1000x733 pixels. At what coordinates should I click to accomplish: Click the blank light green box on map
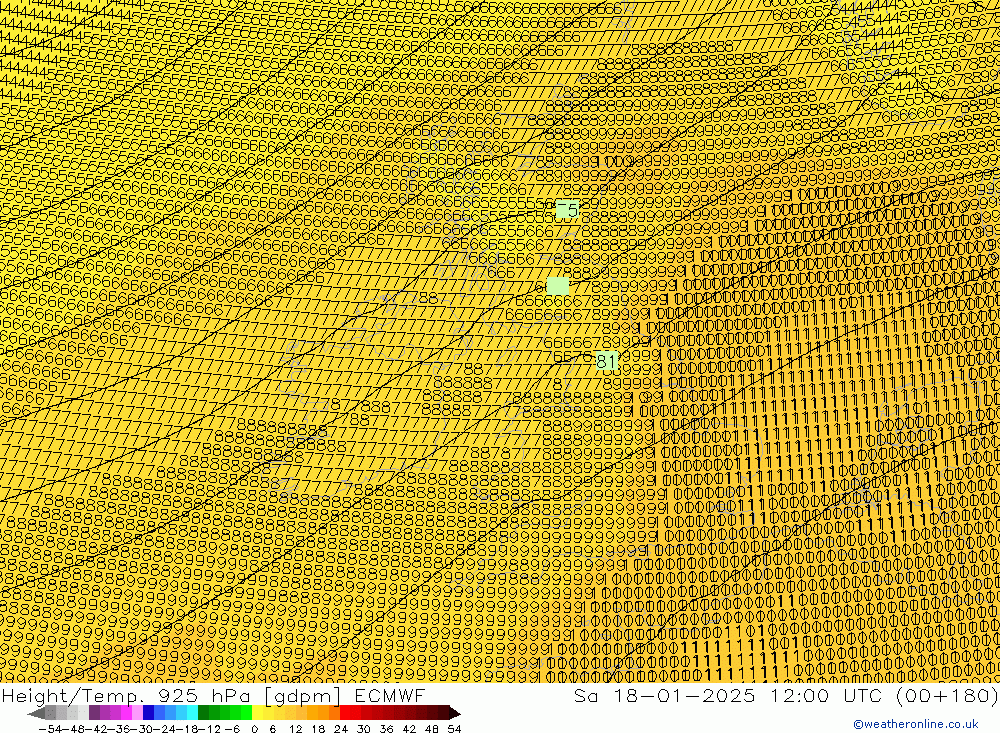click(x=557, y=286)
